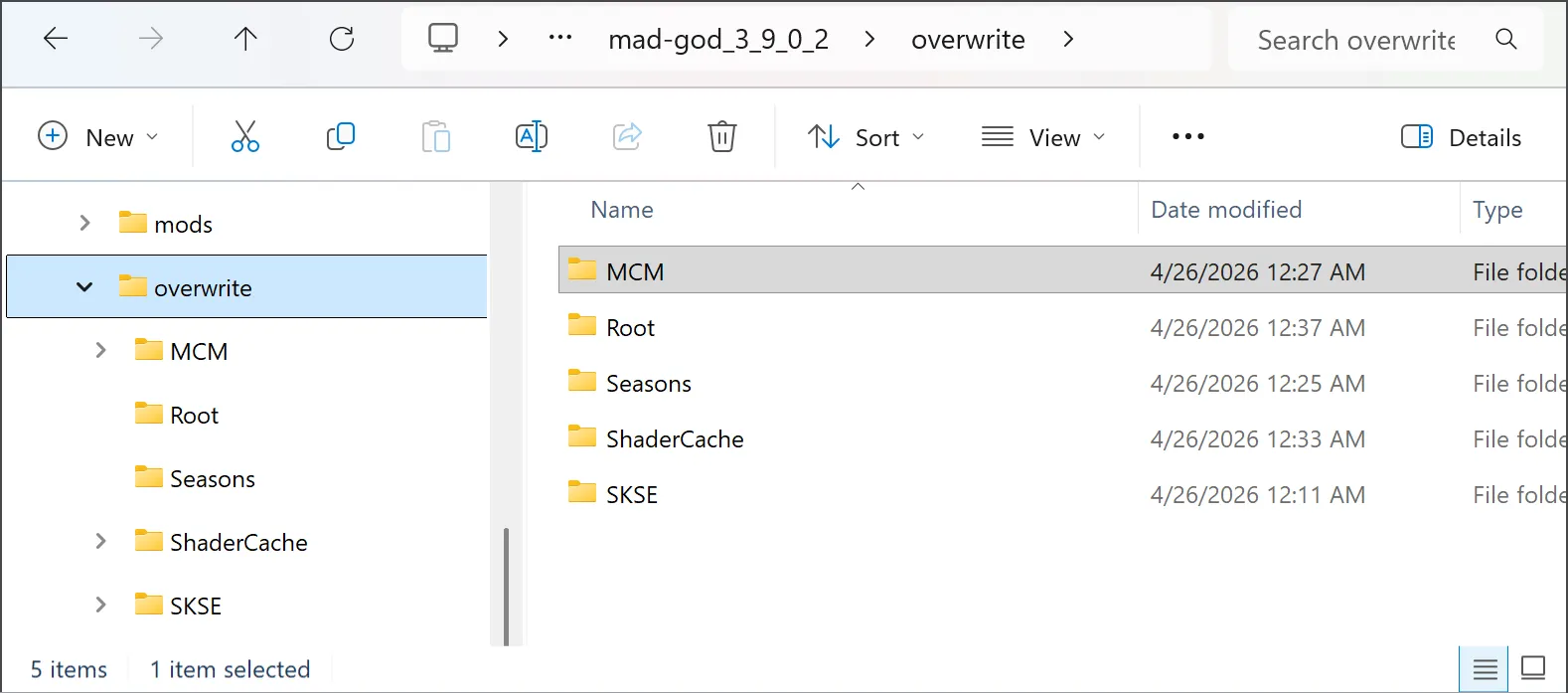Switch to large thumbnails view
This screenshot has height=693, width=1568.
(x=1533, y=668)
